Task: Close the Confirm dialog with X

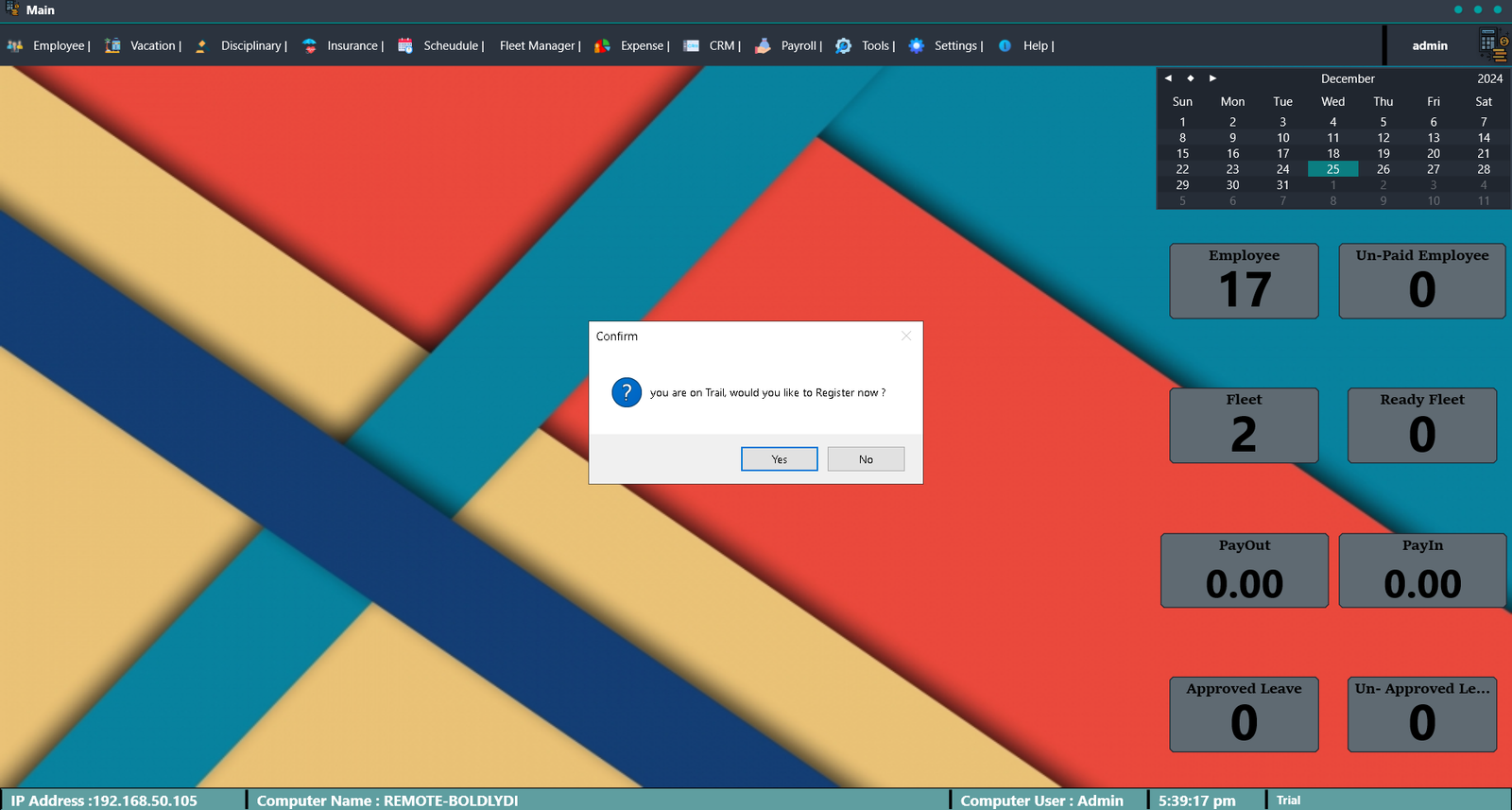Action: [x=906, y=336]
